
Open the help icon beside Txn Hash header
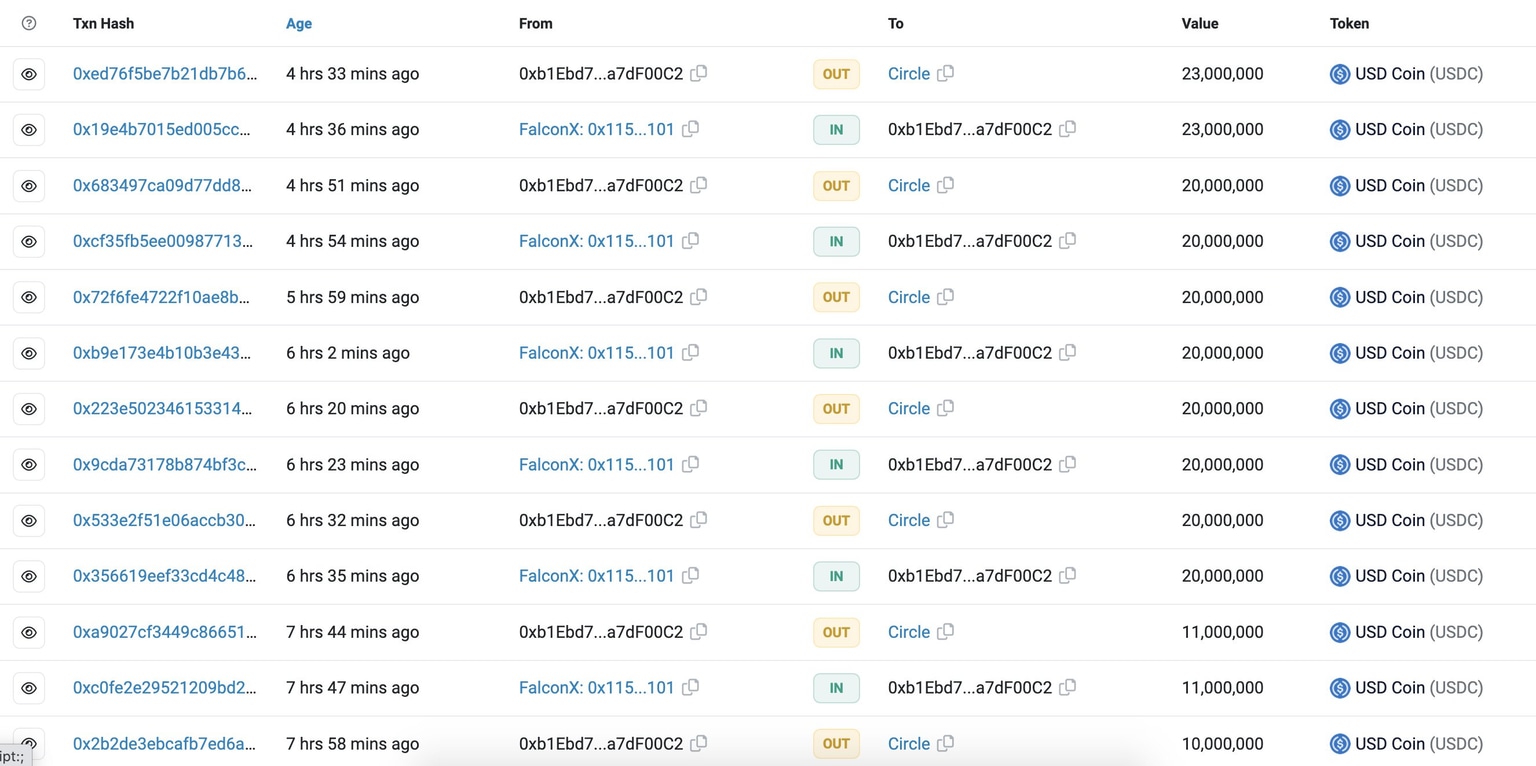pyautogui.click(x=29, y=22)
